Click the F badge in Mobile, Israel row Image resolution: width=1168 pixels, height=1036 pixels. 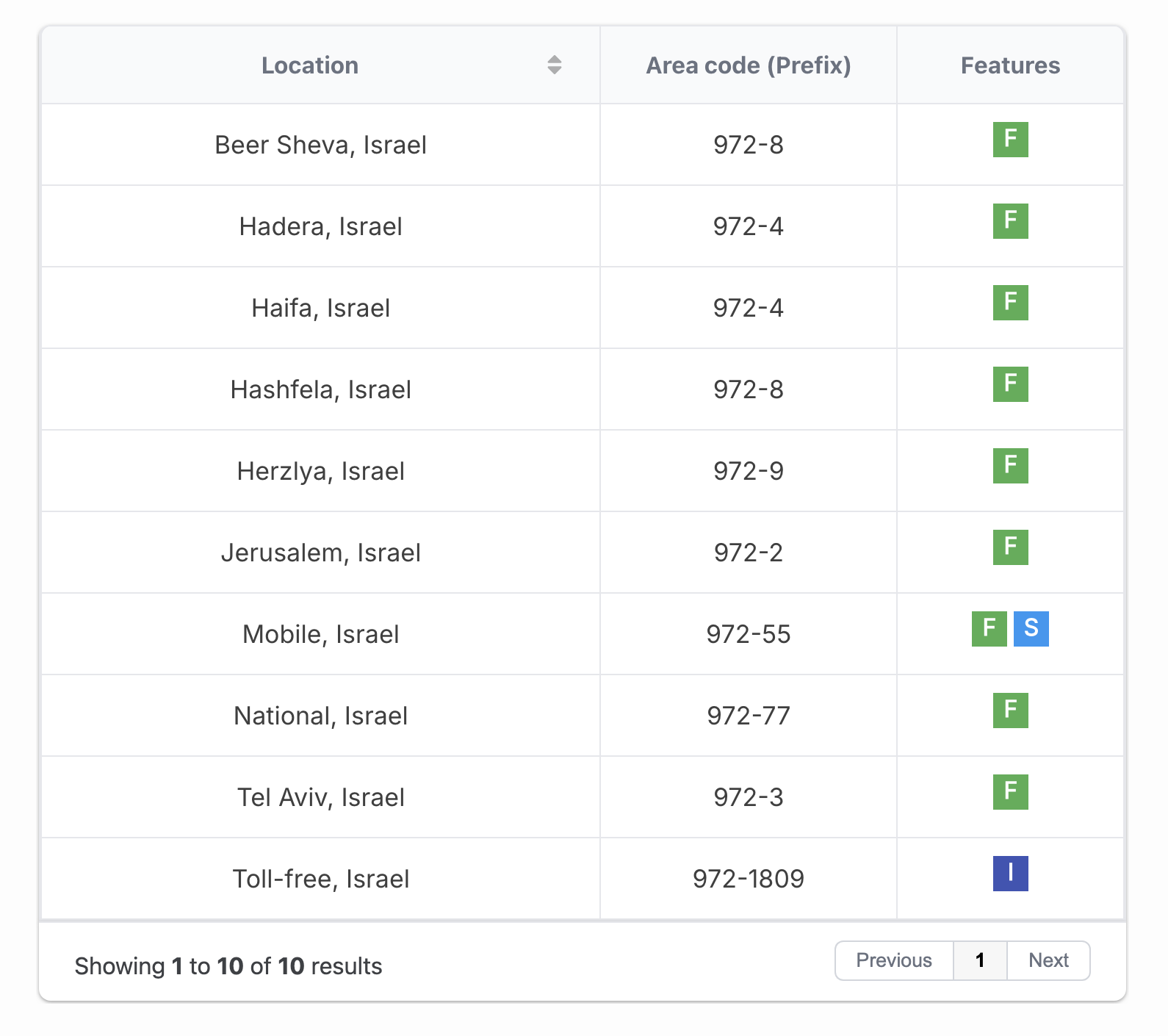tap(989, 629)
